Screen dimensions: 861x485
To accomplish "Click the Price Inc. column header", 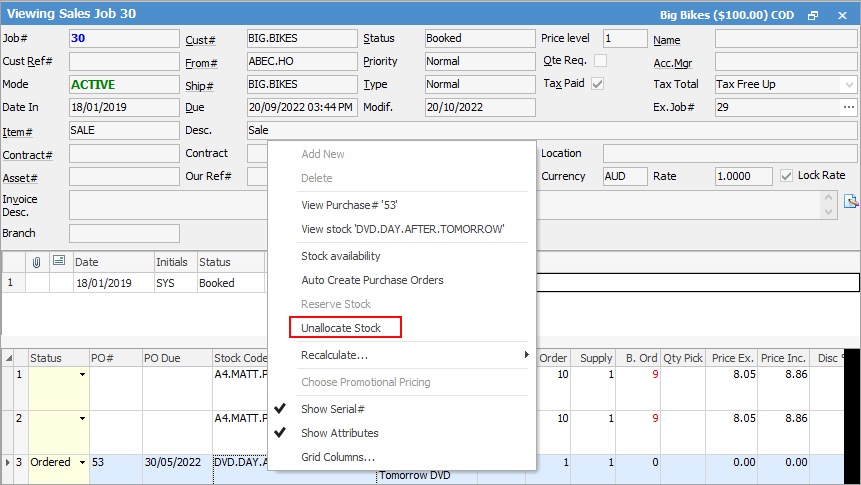I will point(783,358).
